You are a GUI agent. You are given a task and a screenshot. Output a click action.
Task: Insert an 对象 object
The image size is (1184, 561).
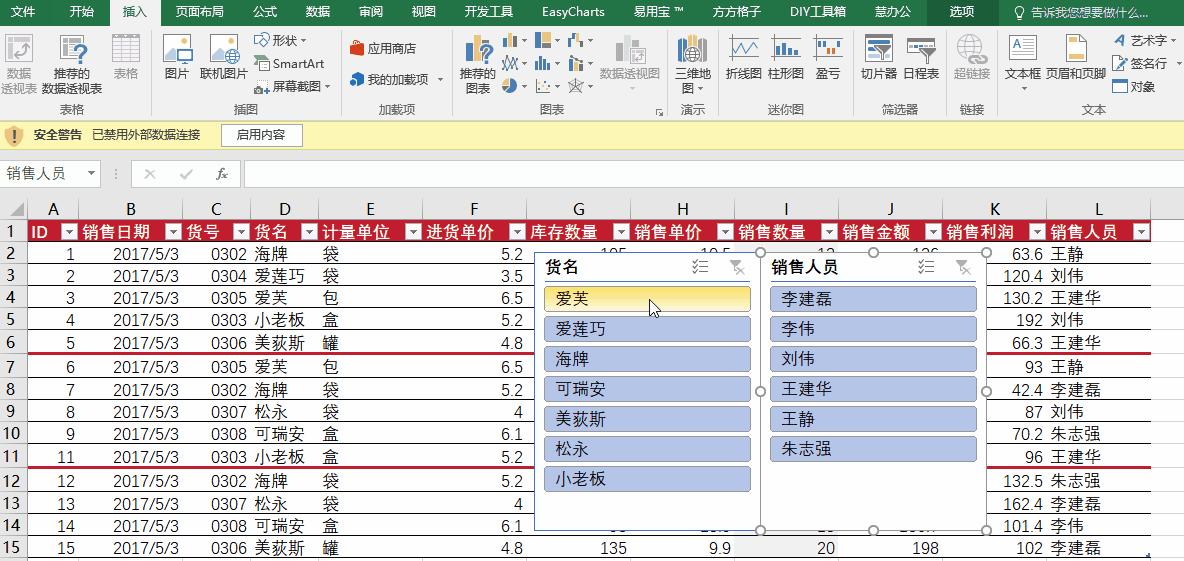[x=1134, y=87]
